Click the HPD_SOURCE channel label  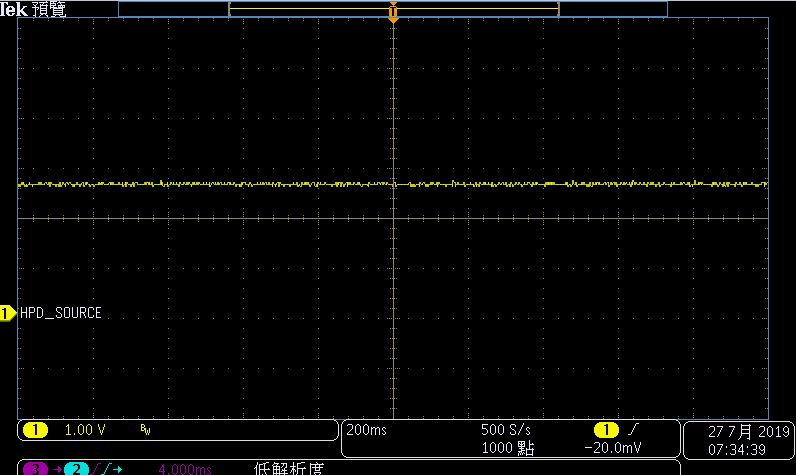(x=60, y=313)
